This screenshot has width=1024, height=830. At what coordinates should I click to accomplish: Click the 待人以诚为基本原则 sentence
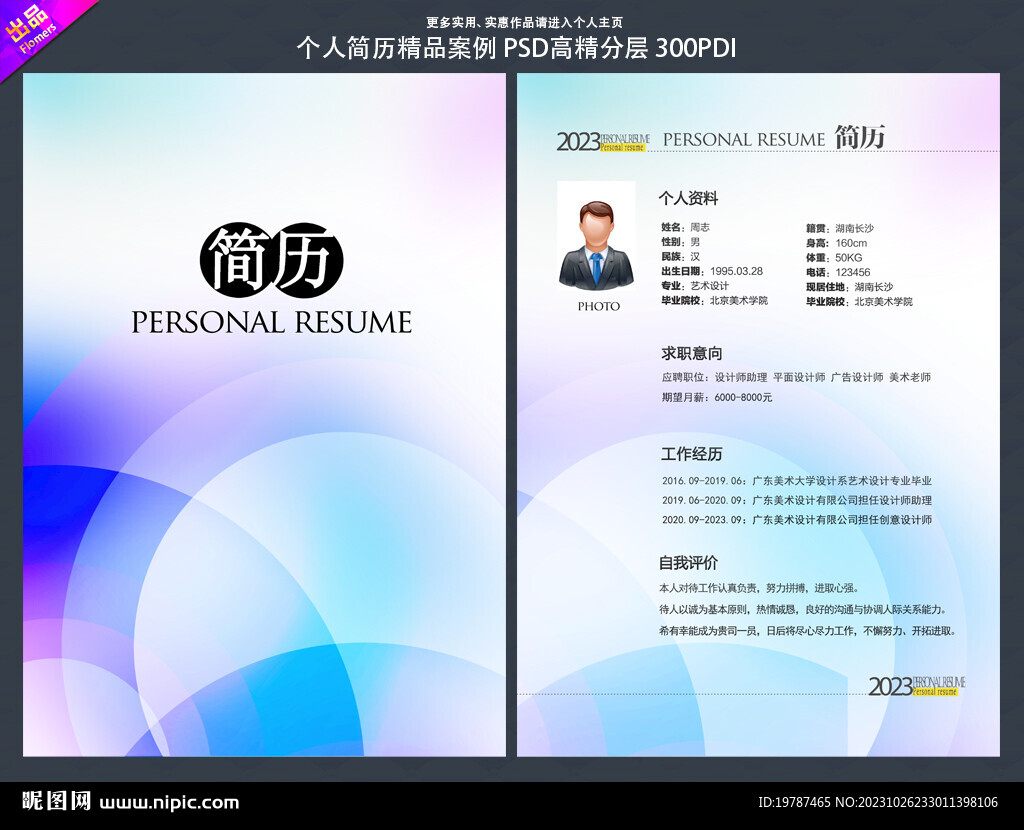[803, 609]
